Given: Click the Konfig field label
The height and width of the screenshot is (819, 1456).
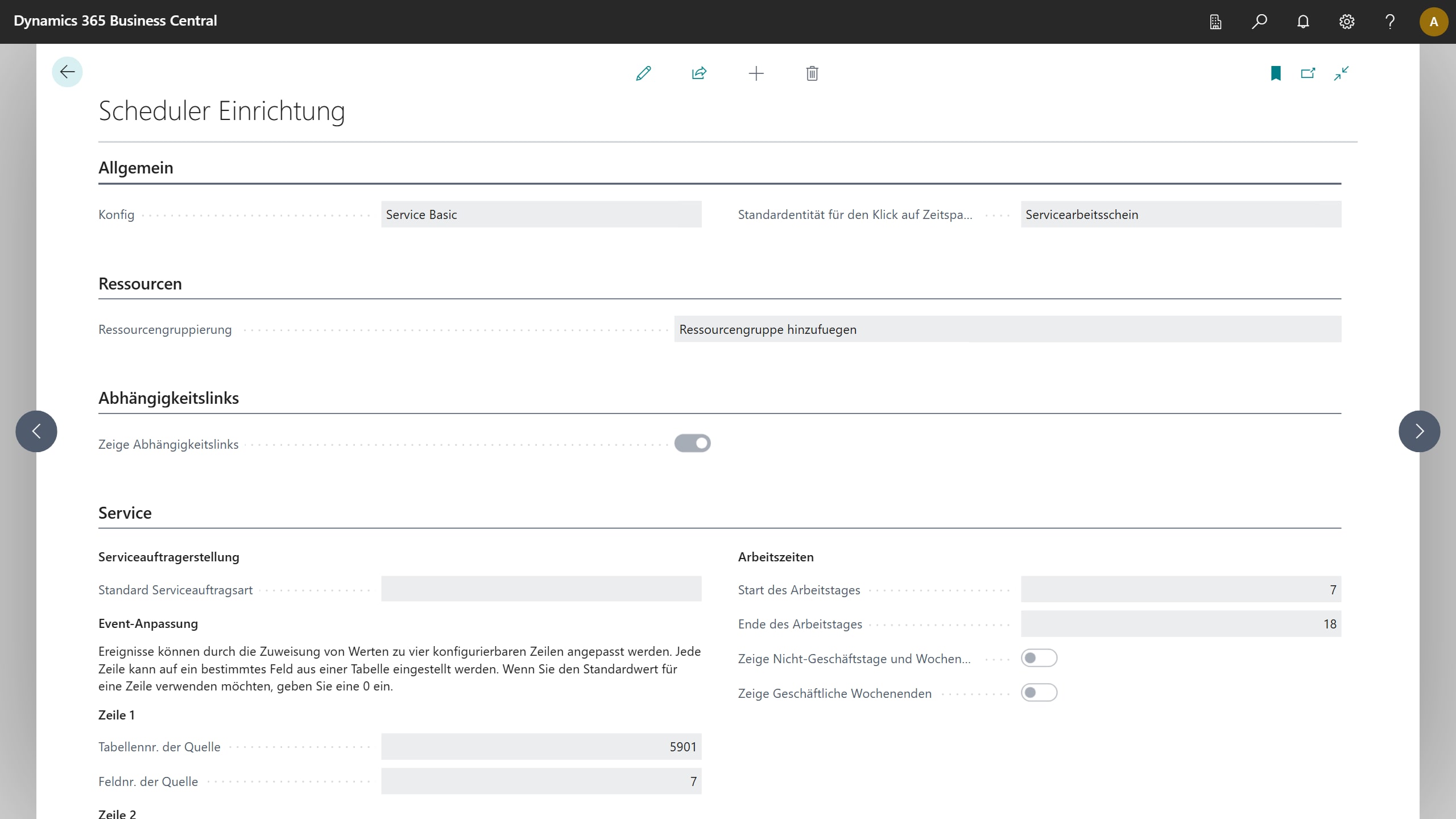Looking at the screenshot, I should 117,214.
